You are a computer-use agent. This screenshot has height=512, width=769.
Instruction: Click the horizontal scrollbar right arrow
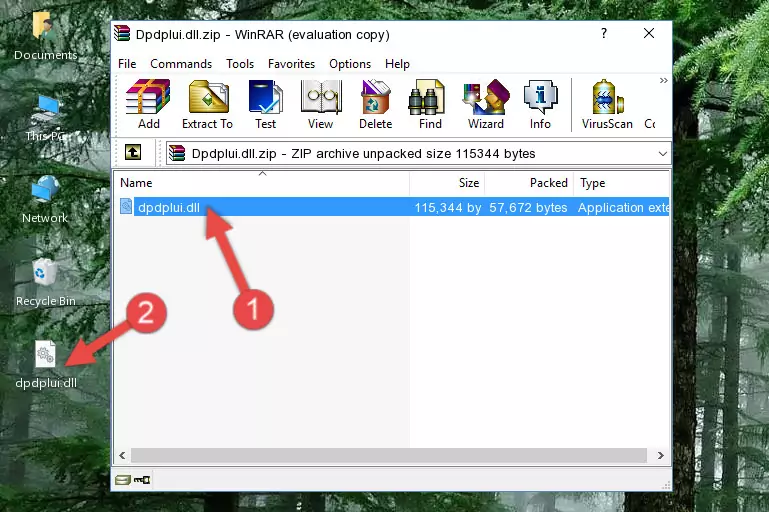661,455
